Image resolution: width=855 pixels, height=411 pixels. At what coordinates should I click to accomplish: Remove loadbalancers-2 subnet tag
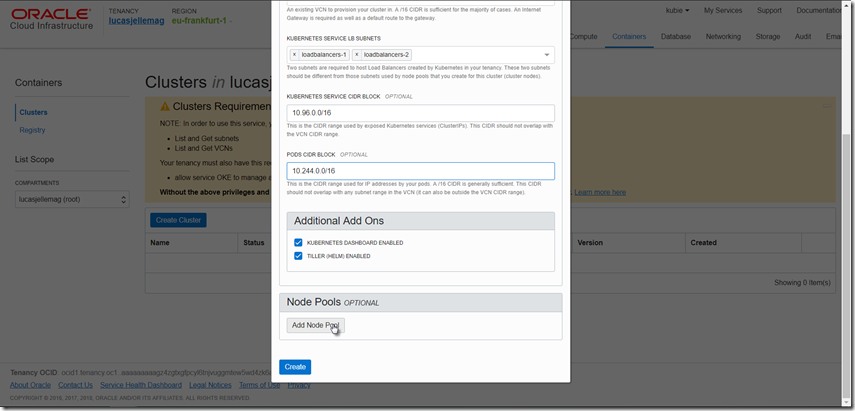coord(357,55)
